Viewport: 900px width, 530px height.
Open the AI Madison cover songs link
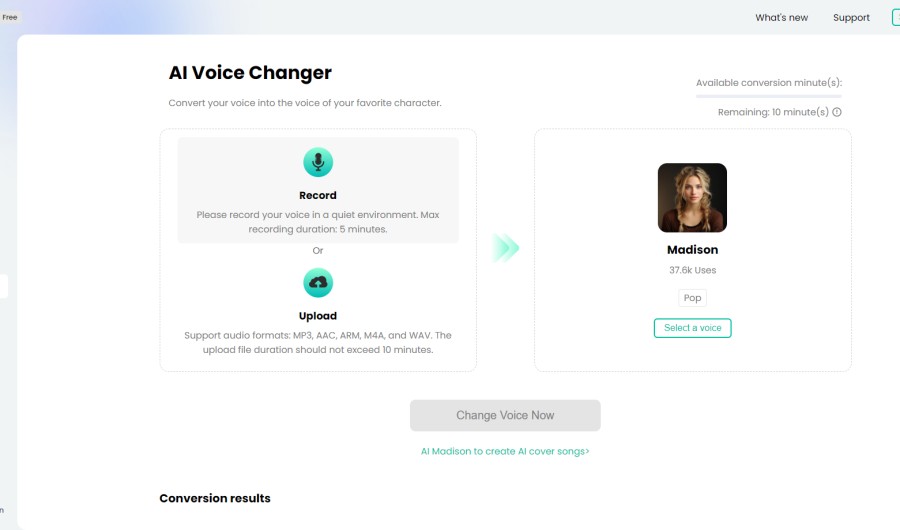505,451
